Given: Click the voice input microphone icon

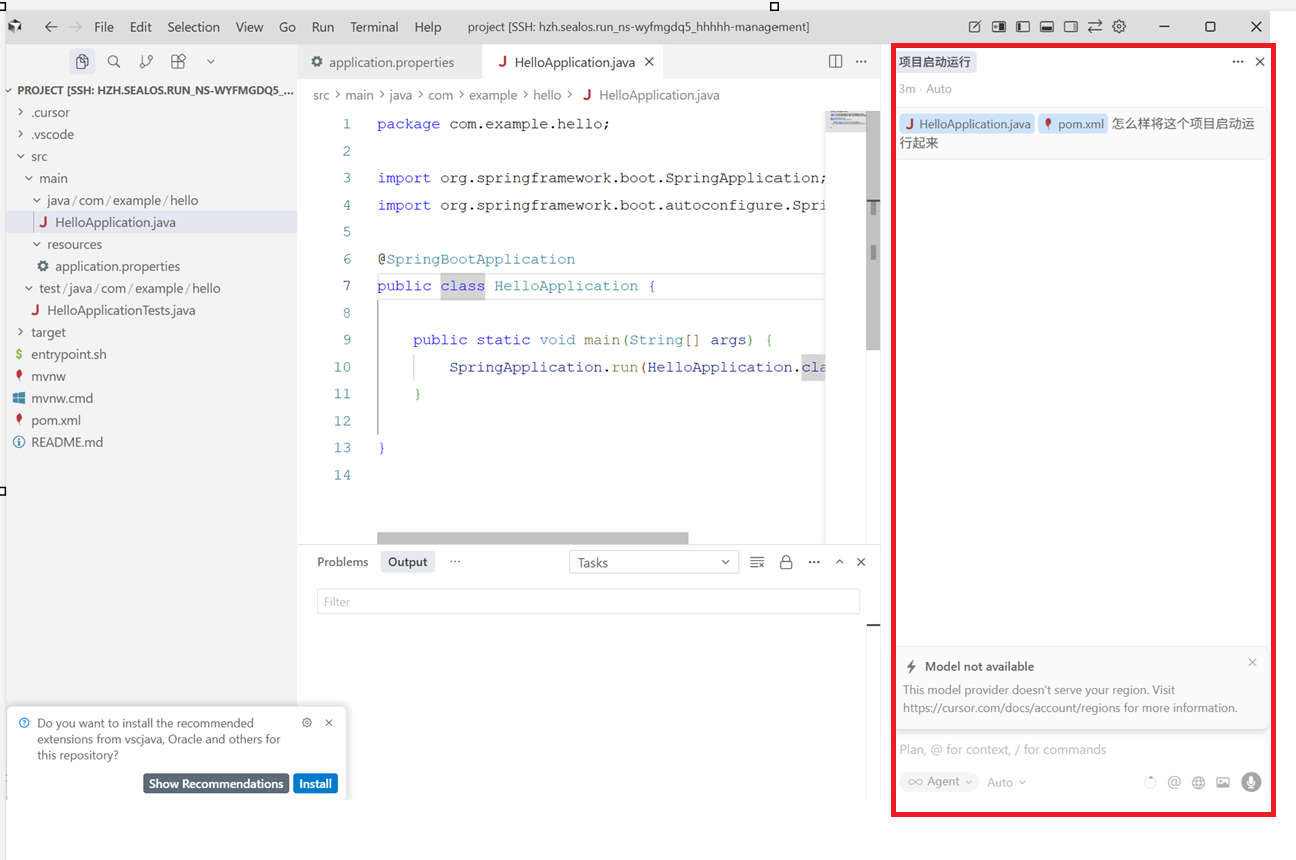Looking at the screenshot, I should coord(1251,782).
